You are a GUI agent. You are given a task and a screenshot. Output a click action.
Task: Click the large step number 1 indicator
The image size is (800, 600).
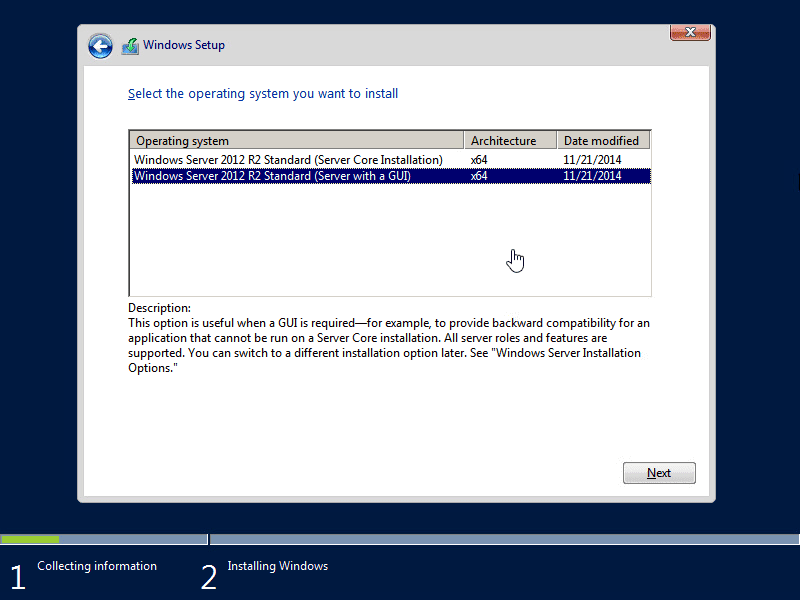pos(17,576)
